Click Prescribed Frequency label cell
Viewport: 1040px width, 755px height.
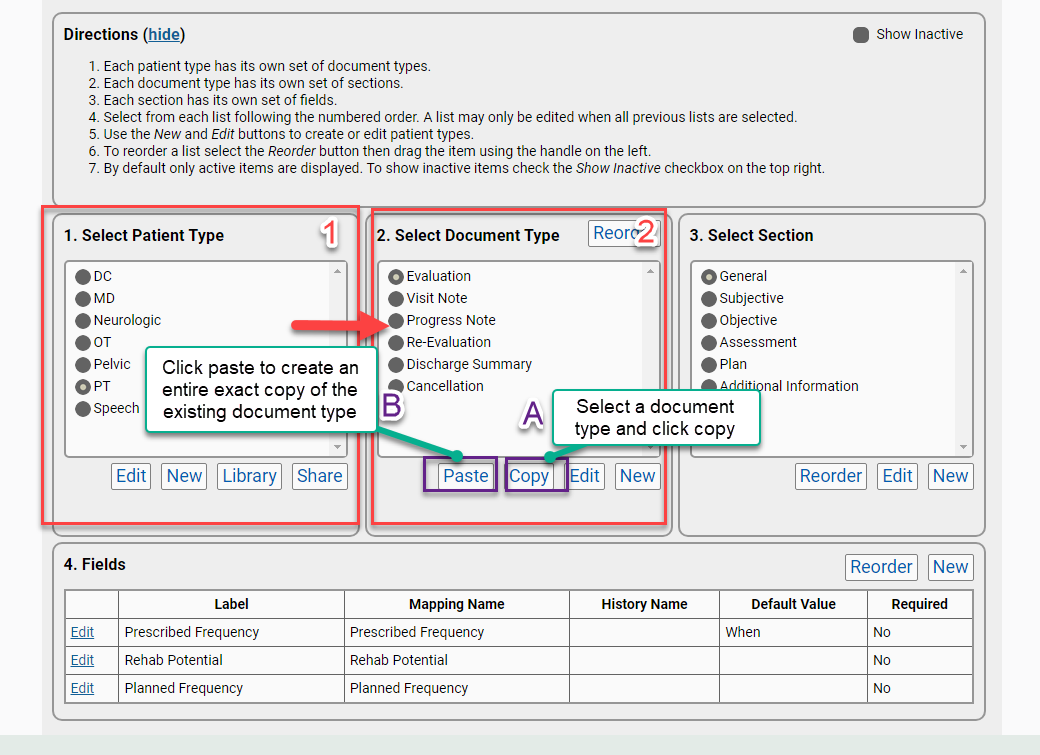point(231,632)
